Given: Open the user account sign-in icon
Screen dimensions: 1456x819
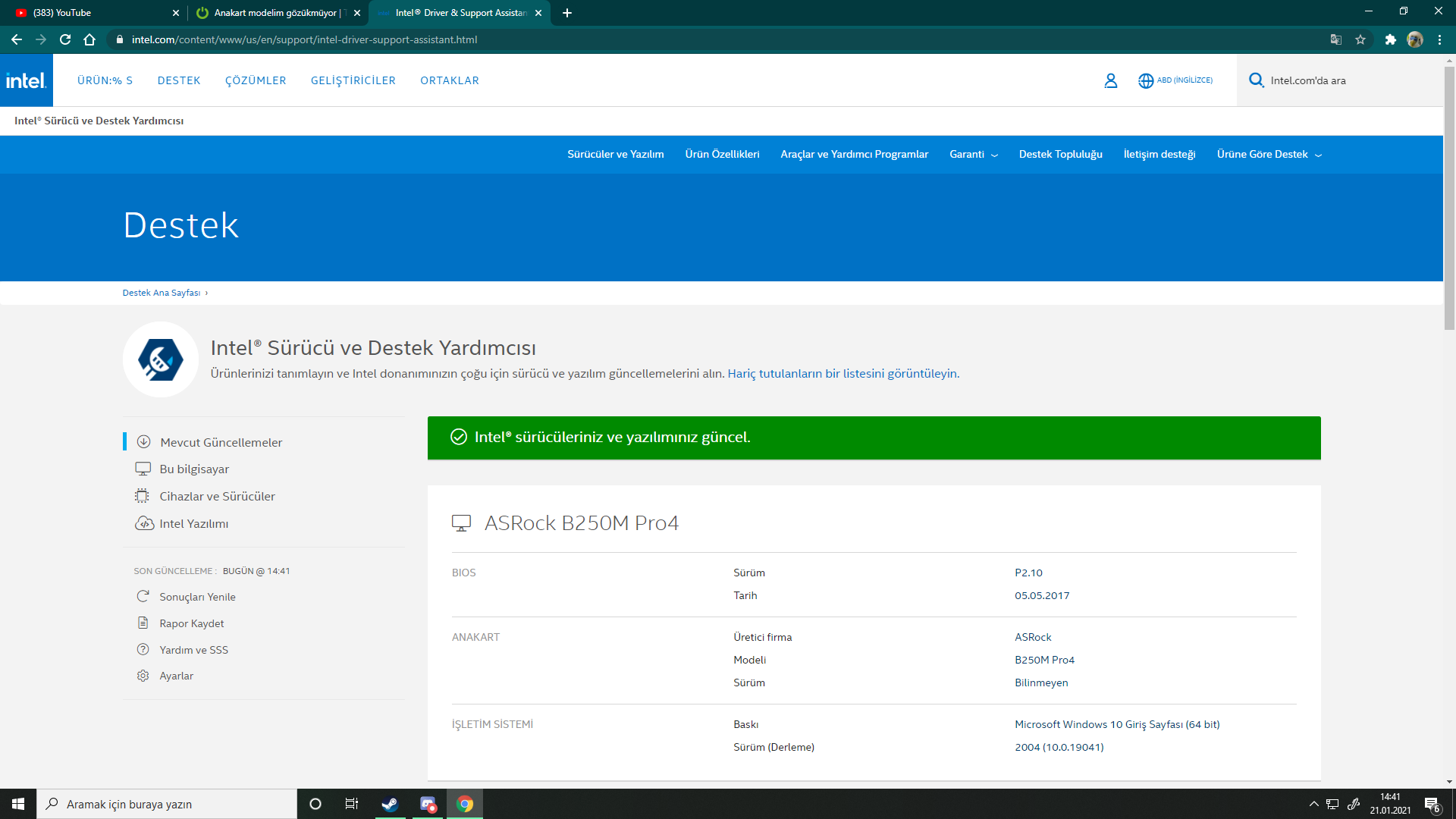Looking at the screenshot, I should [1110, 80].
